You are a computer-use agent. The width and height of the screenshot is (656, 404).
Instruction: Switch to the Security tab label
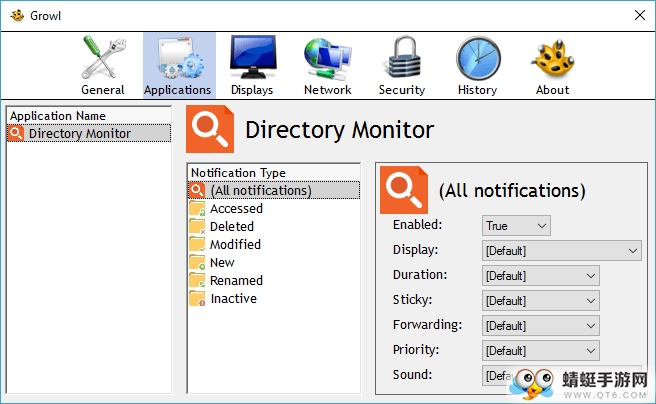tap(402, 90)
